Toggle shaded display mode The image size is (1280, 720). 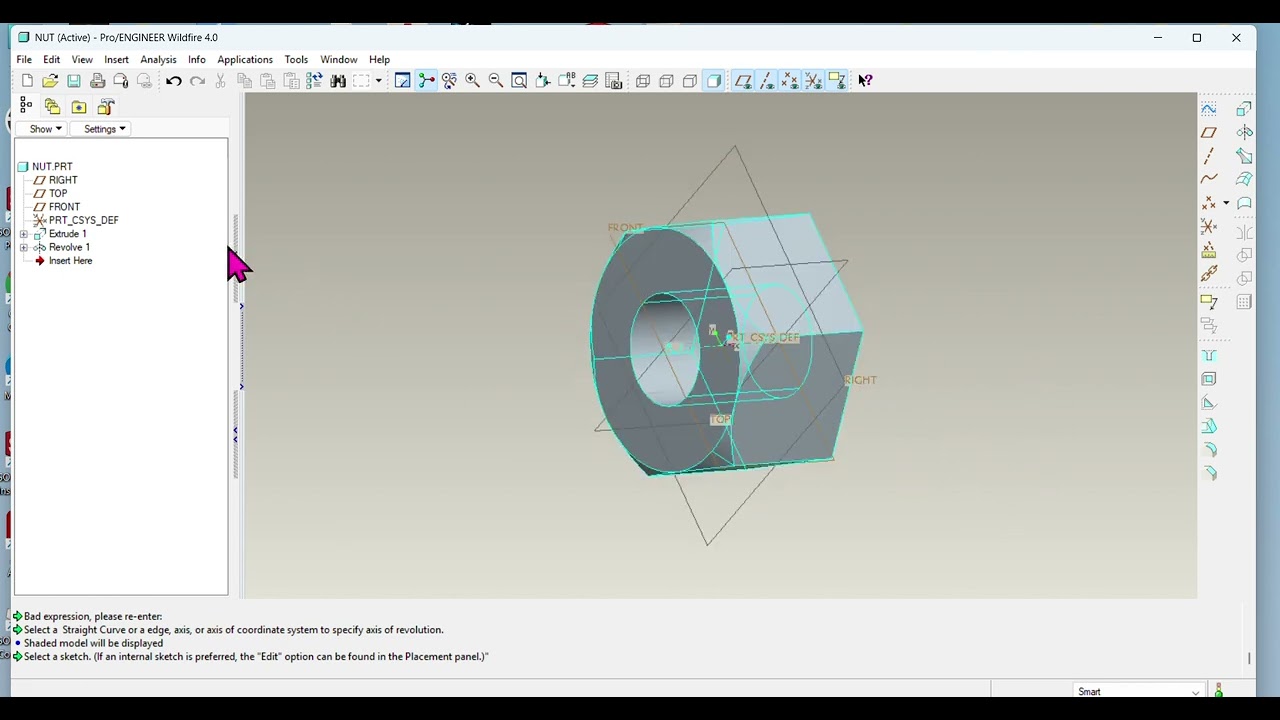click(x=714, y=81)
